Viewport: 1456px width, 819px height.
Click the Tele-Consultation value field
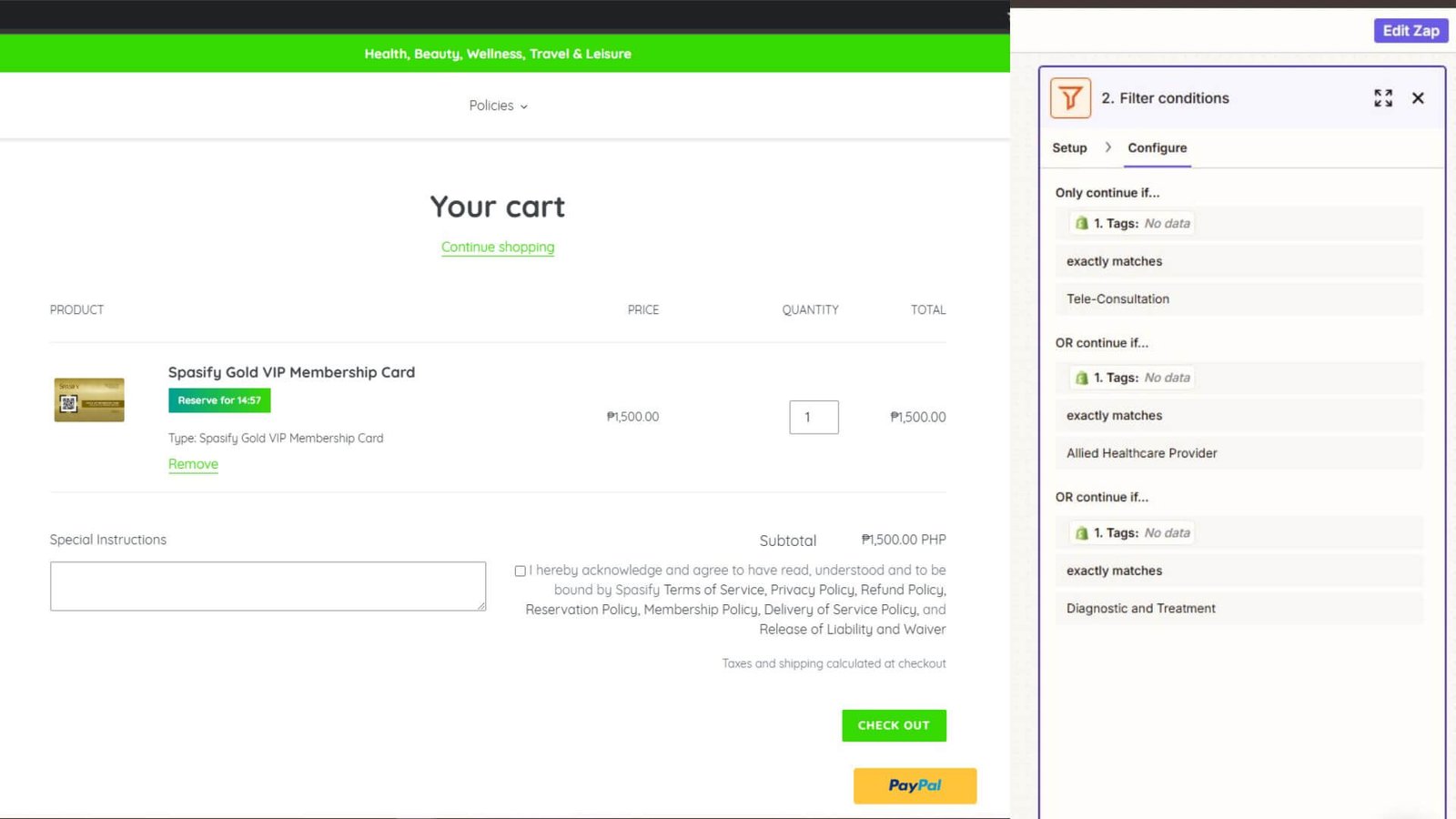[1239, 298]
